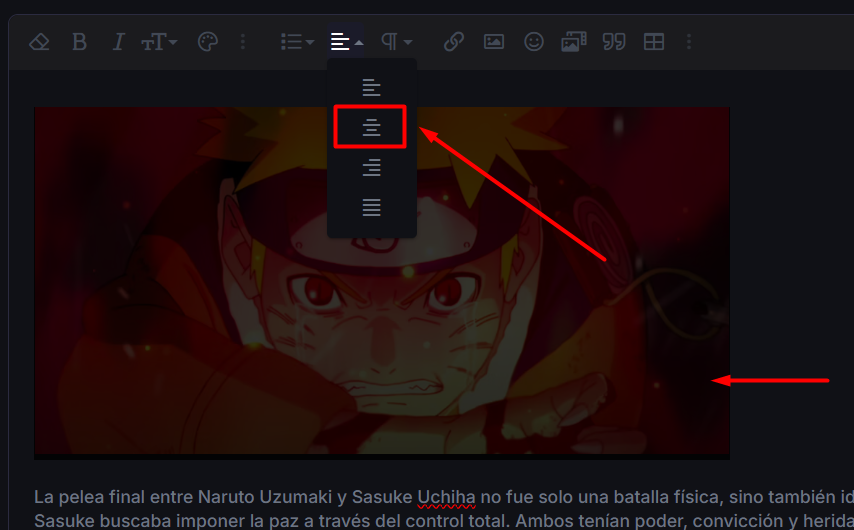Choose align left from the menu

(x=371, y=87)
